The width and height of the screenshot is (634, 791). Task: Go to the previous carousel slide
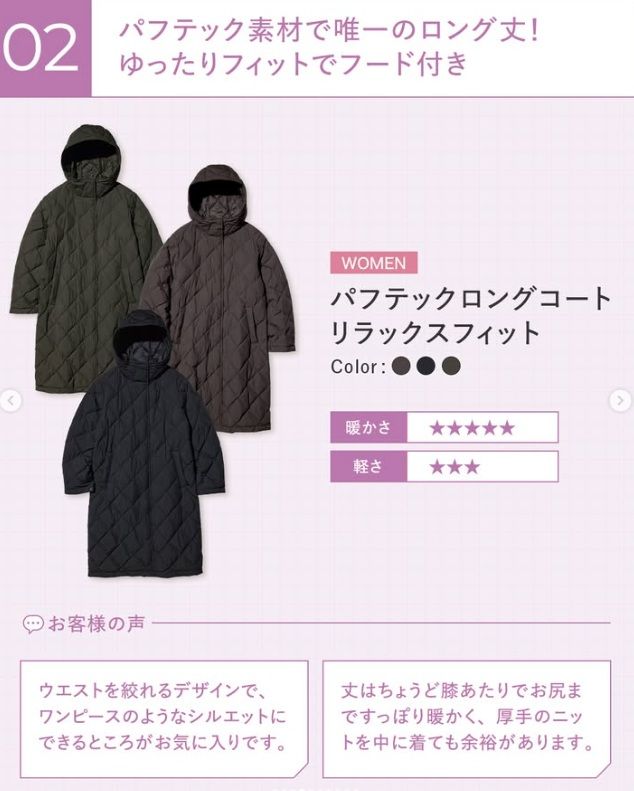click(10, 402)
